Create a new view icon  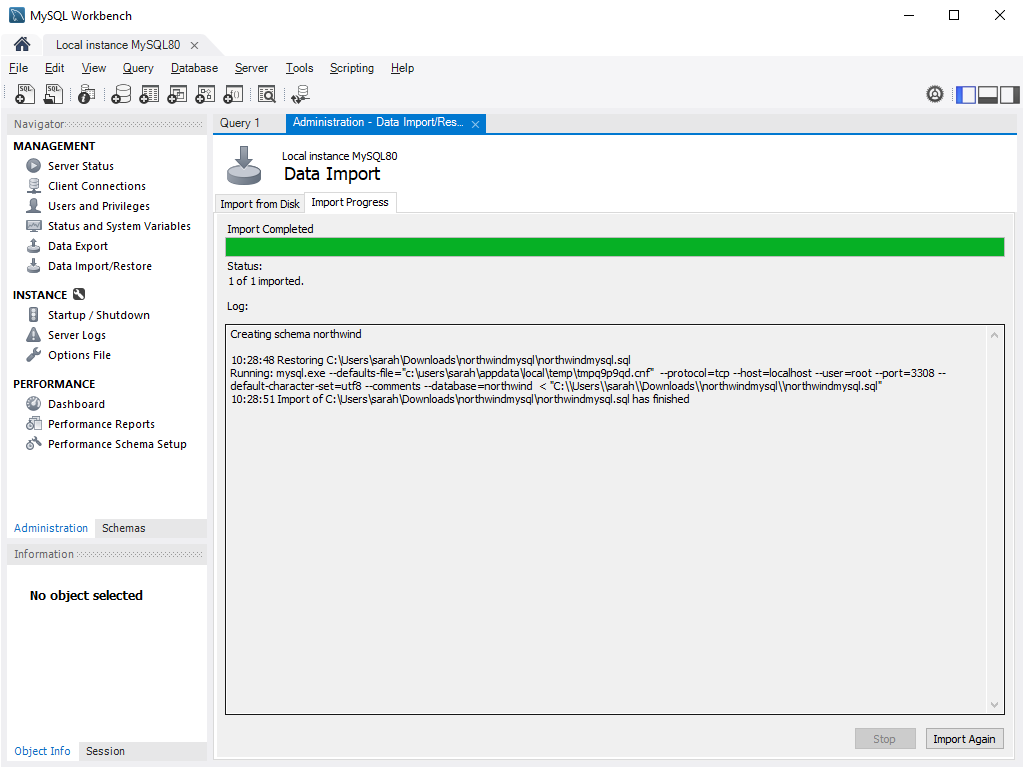pyautogui.click(x=177, y=95)
